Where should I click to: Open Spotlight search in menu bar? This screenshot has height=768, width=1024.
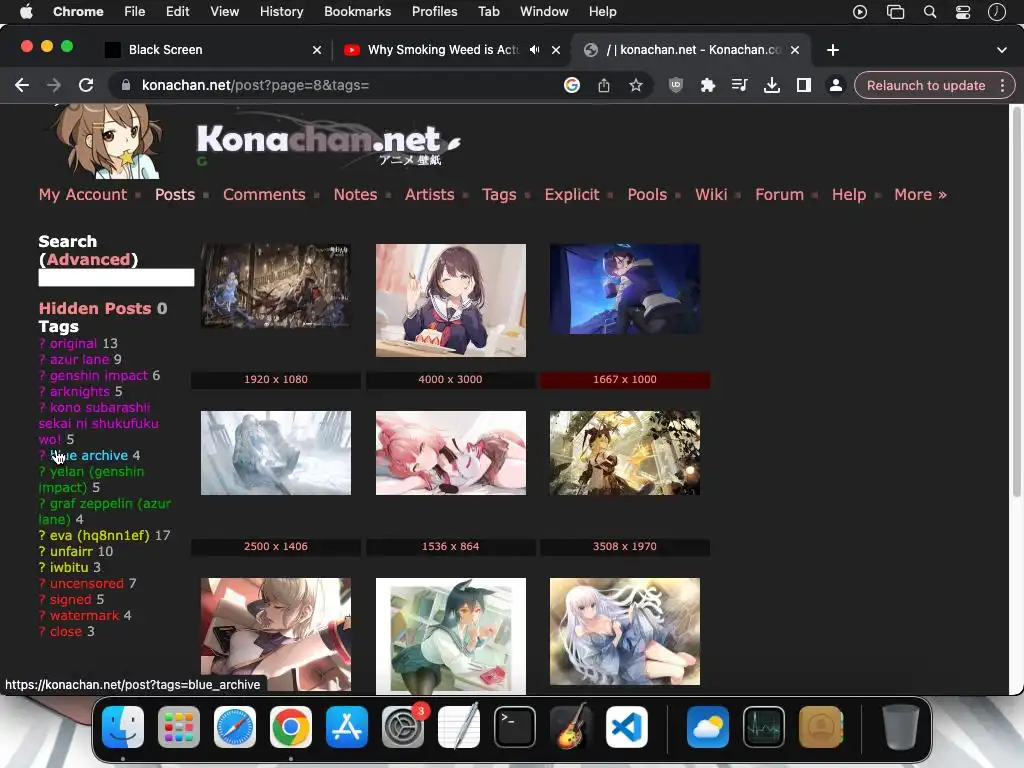(x=930, y=12)
